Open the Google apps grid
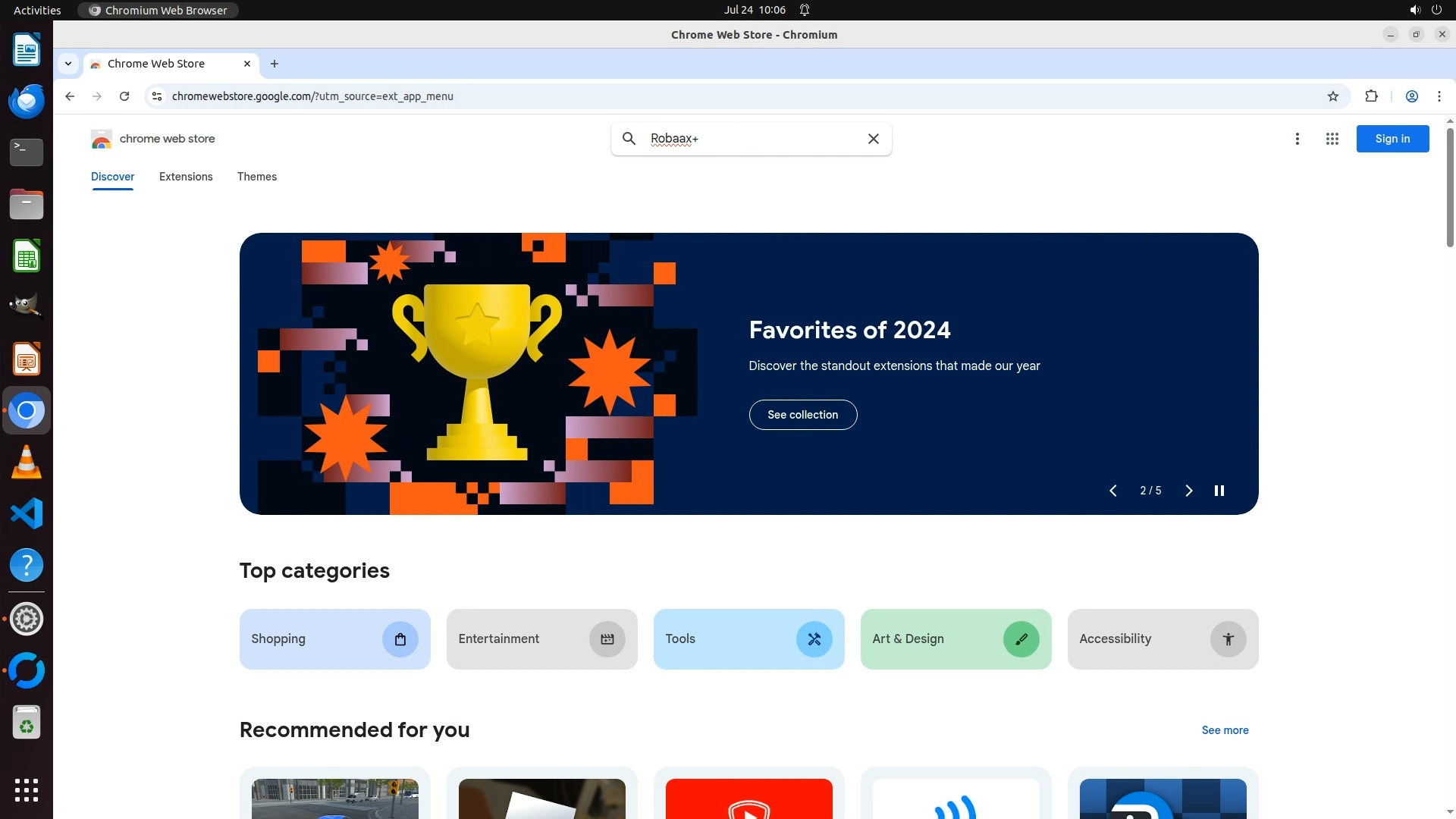The height and width of the screenshot is (819, 1456). [x=1332, y=139]
